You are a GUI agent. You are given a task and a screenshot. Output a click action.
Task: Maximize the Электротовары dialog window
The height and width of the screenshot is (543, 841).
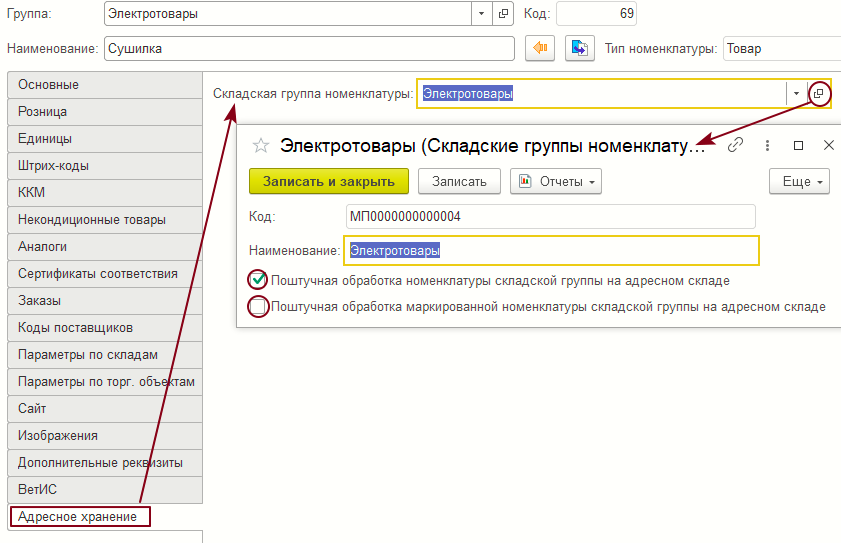[x=798, y=145]
